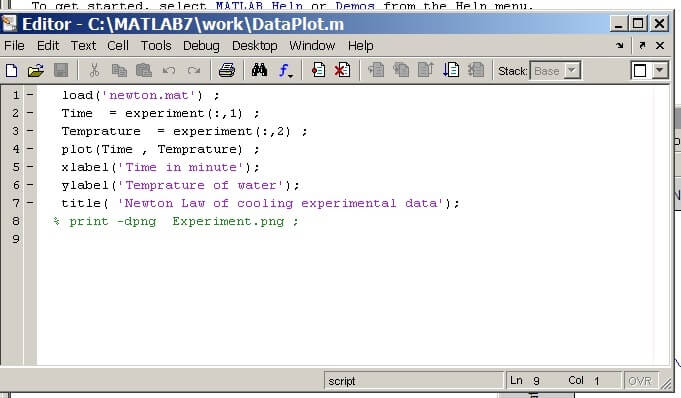Open a file with the folder icon
This screenshot has height=398, width=681.
tap(36, 70)
